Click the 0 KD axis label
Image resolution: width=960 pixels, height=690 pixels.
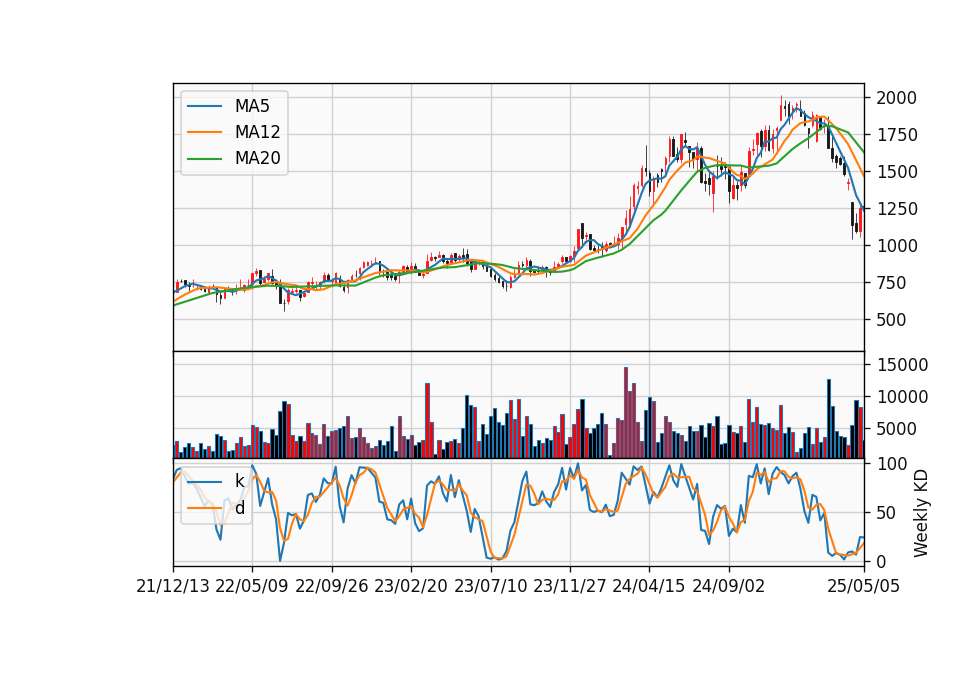coord(881,561)
